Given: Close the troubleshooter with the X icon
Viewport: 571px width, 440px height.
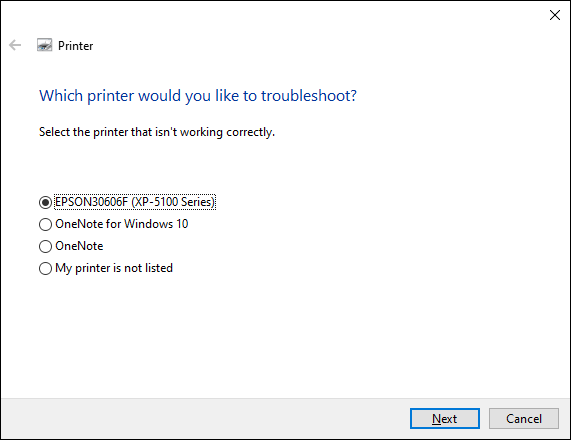Looking at the screenshot, I should pos(555,15).
